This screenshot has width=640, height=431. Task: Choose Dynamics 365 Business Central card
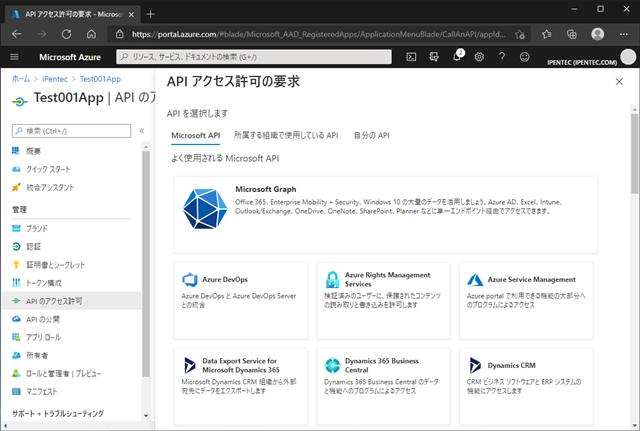click(x=383, y=387)
